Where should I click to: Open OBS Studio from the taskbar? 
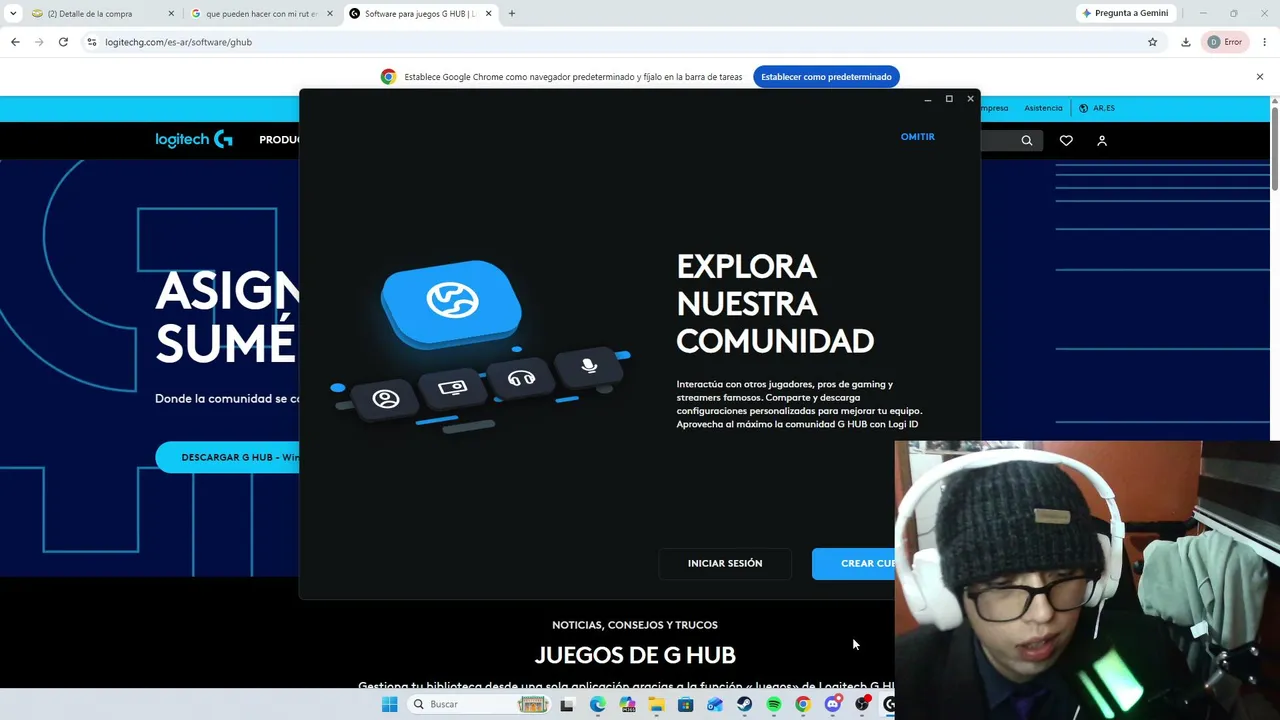[x=861, y=704]
